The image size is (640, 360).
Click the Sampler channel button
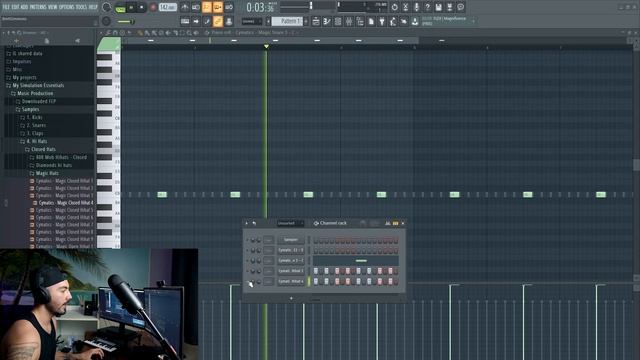(x=291, y=240)
